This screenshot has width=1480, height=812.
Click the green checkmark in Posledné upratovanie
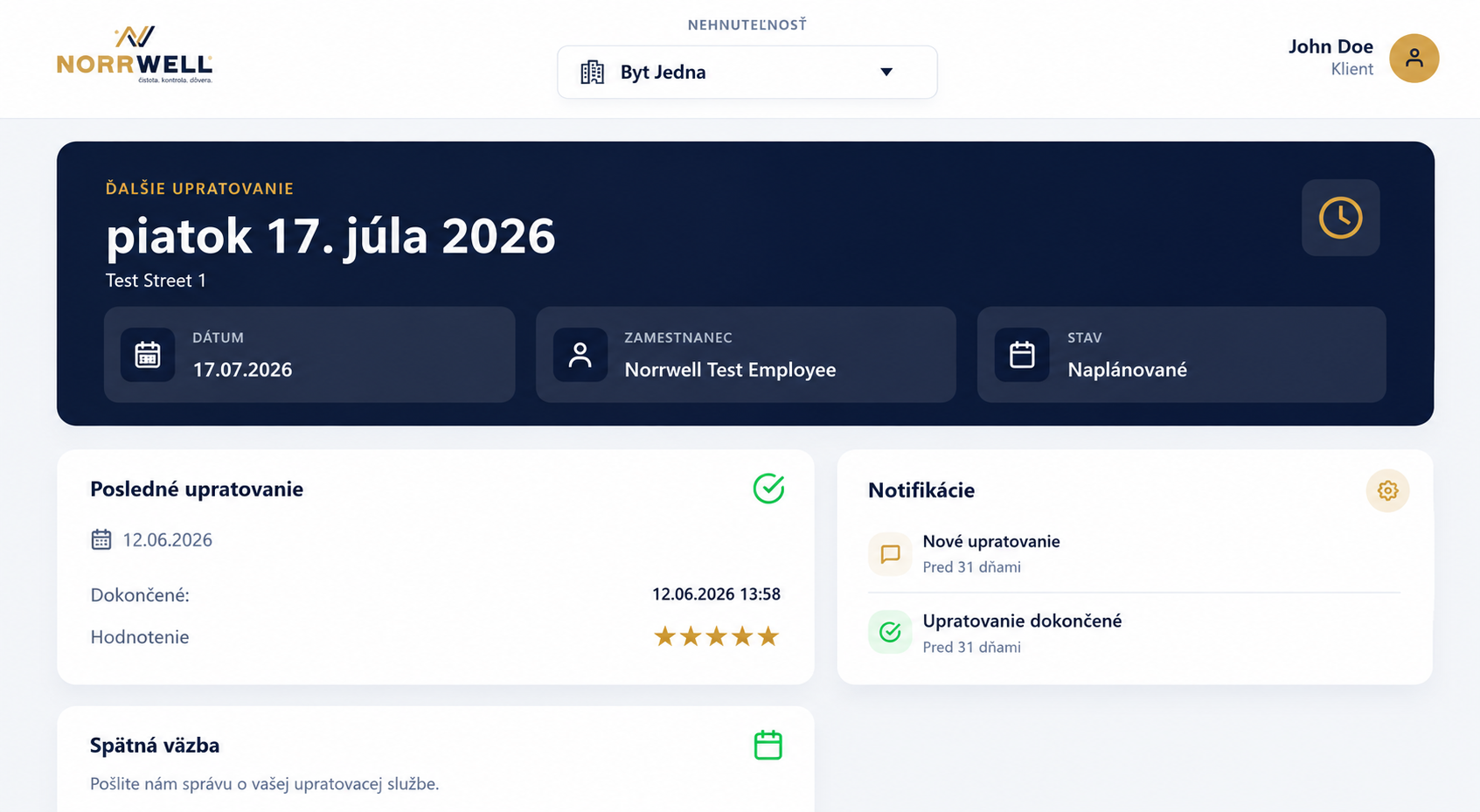pos(768,489)
